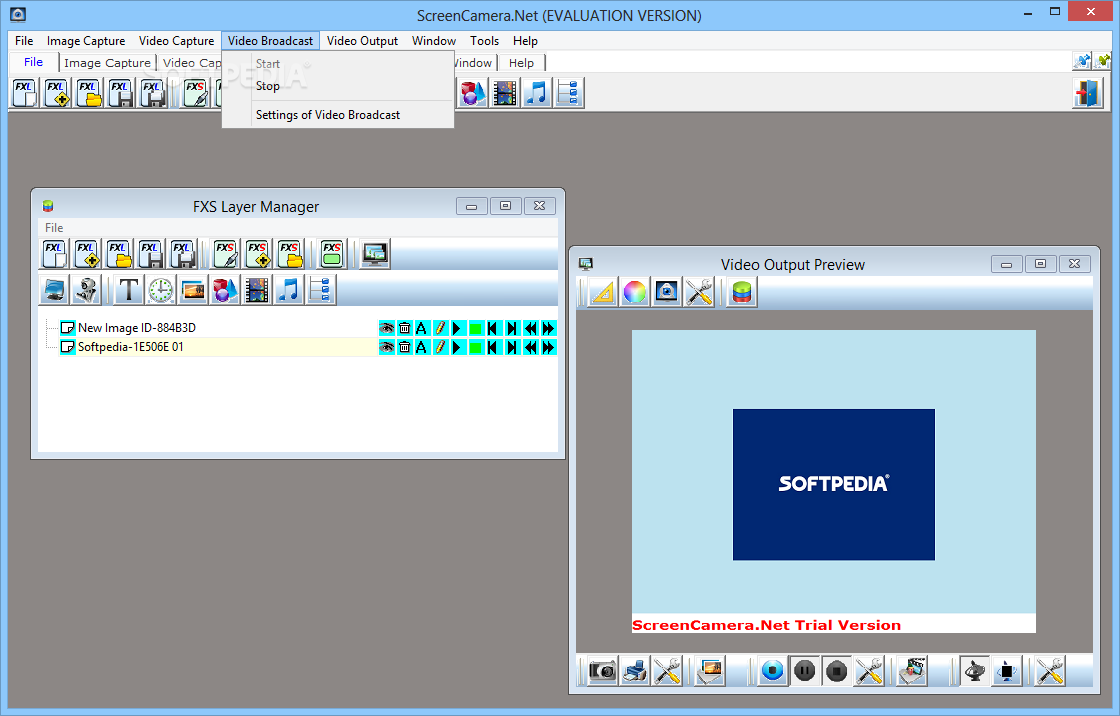Click the yellow ruler triangle icon in Video Output Preview
Viewport: 1120px width, 716px height.
tap(604, 292)
